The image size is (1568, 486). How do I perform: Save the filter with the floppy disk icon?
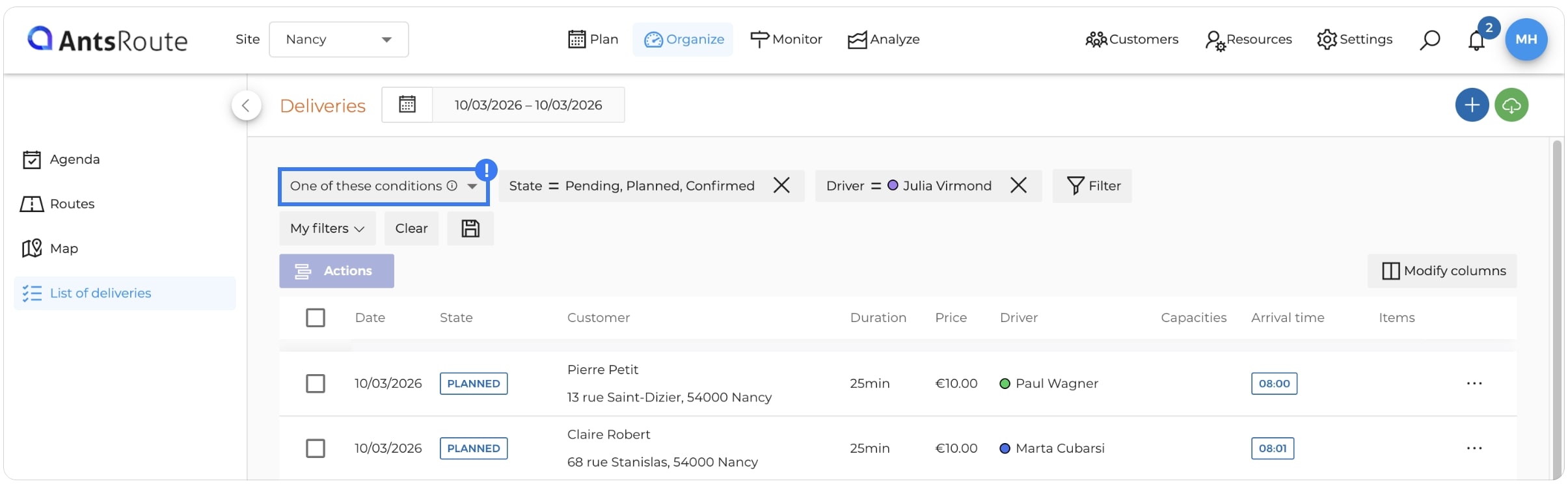tap(470, 228)
